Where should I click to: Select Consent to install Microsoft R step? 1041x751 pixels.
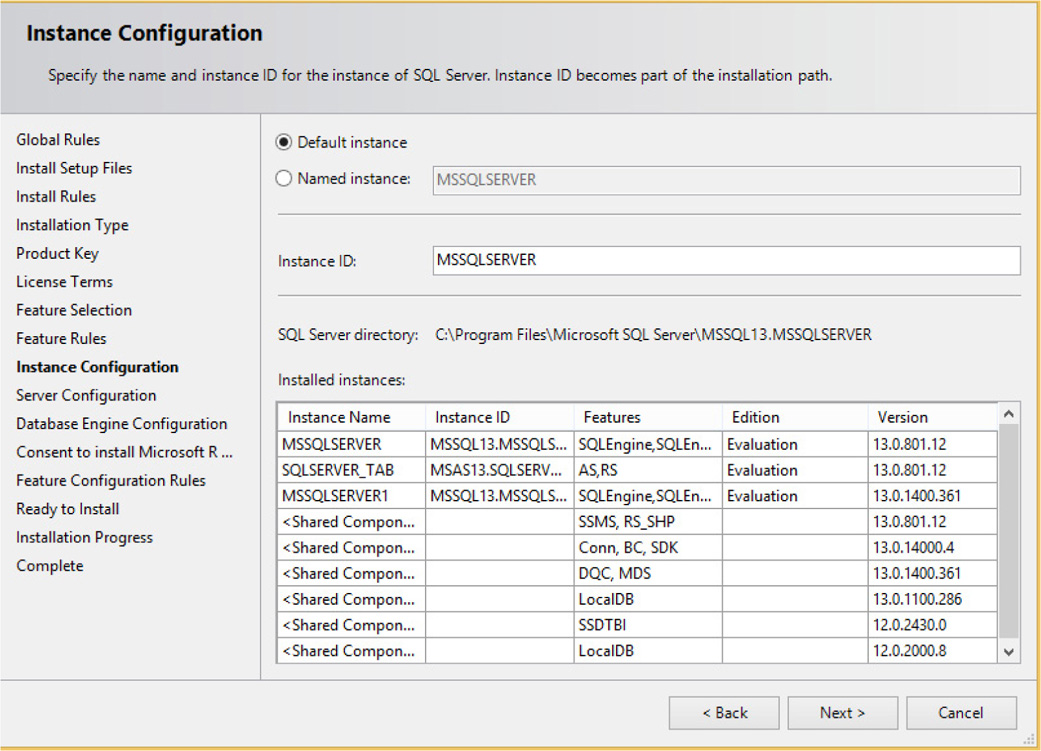coord(124,452)
